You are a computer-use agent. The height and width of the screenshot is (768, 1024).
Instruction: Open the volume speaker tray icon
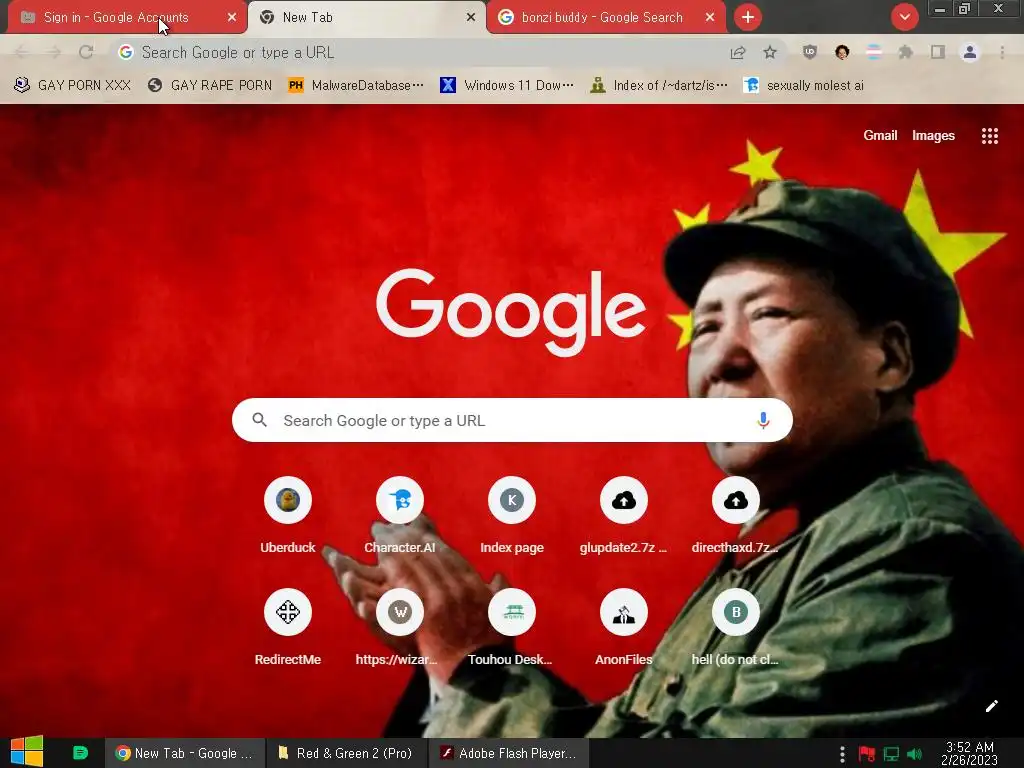[x=914, y=754]
